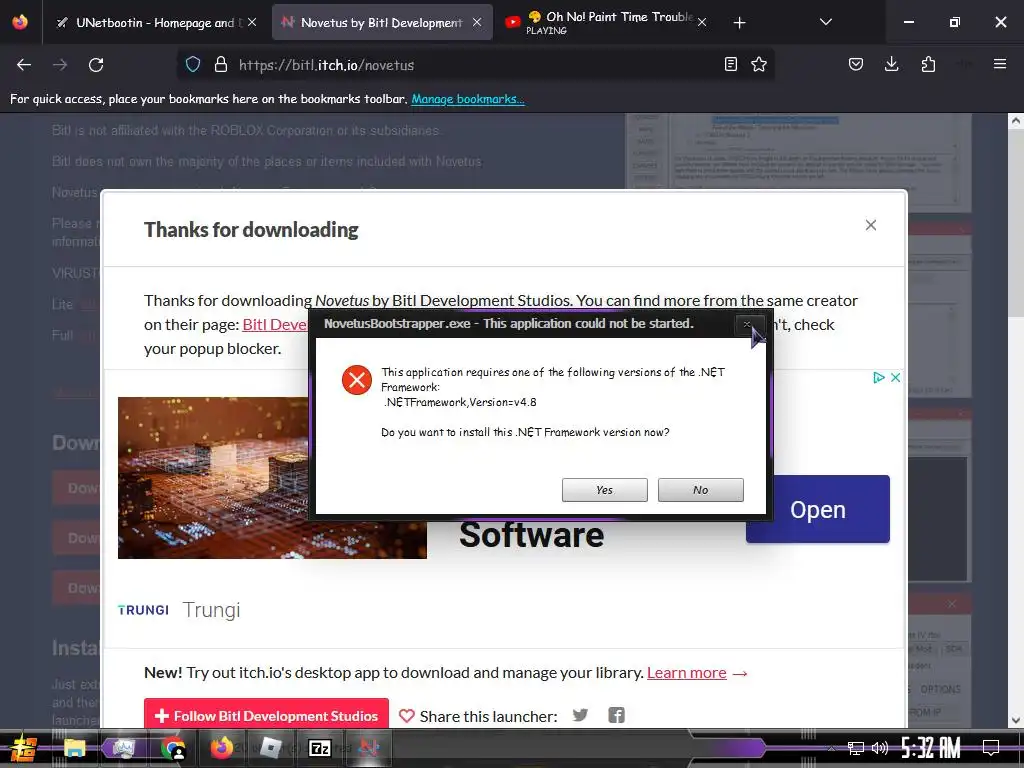Click the URL address bar
This screenshot has width=1024, height=768.
(x=475, y=65)
